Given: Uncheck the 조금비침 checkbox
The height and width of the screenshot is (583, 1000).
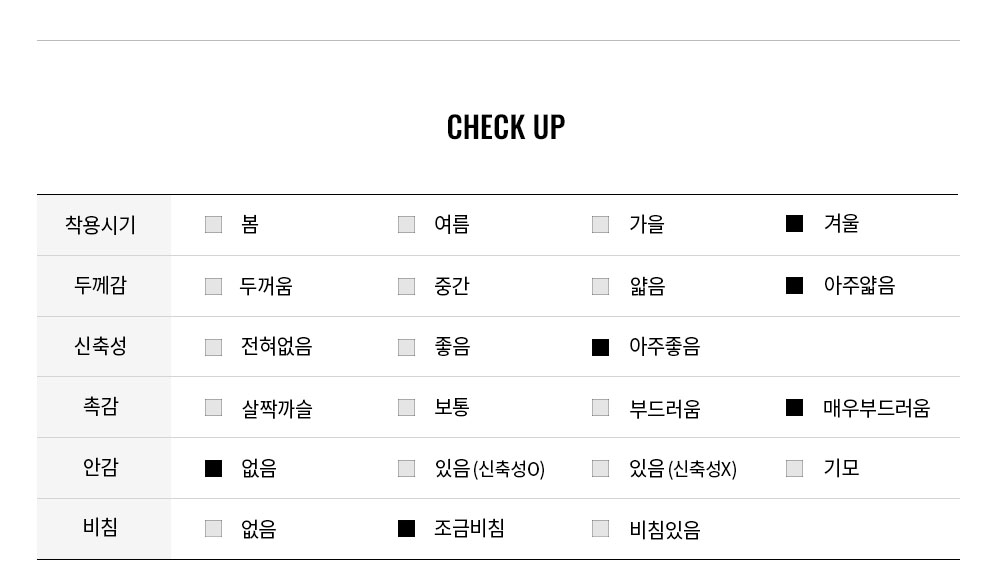Looking at the screenshot, I should pyautogui.click(x=406, y=529).
